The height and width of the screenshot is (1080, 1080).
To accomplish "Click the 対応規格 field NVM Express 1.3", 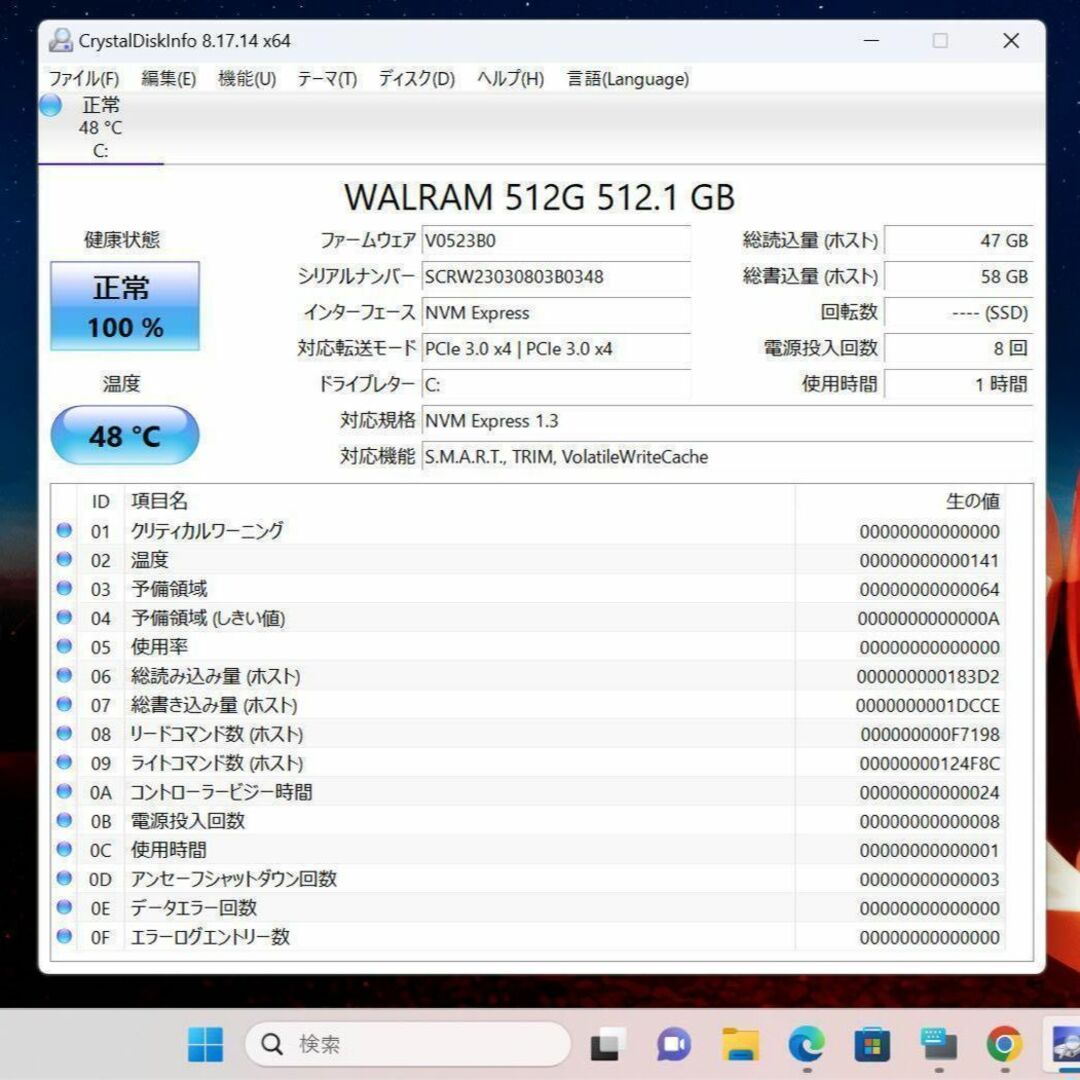I will (727, 421).
